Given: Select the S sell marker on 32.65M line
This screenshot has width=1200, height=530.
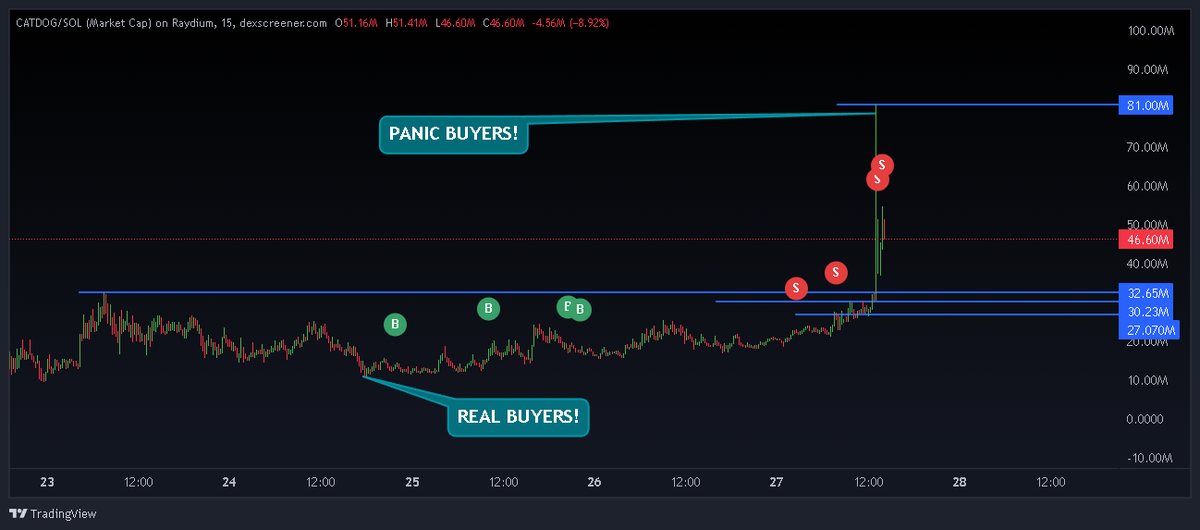Looking at the screenshot, I should pyautogui.click(x=796, y=288).
